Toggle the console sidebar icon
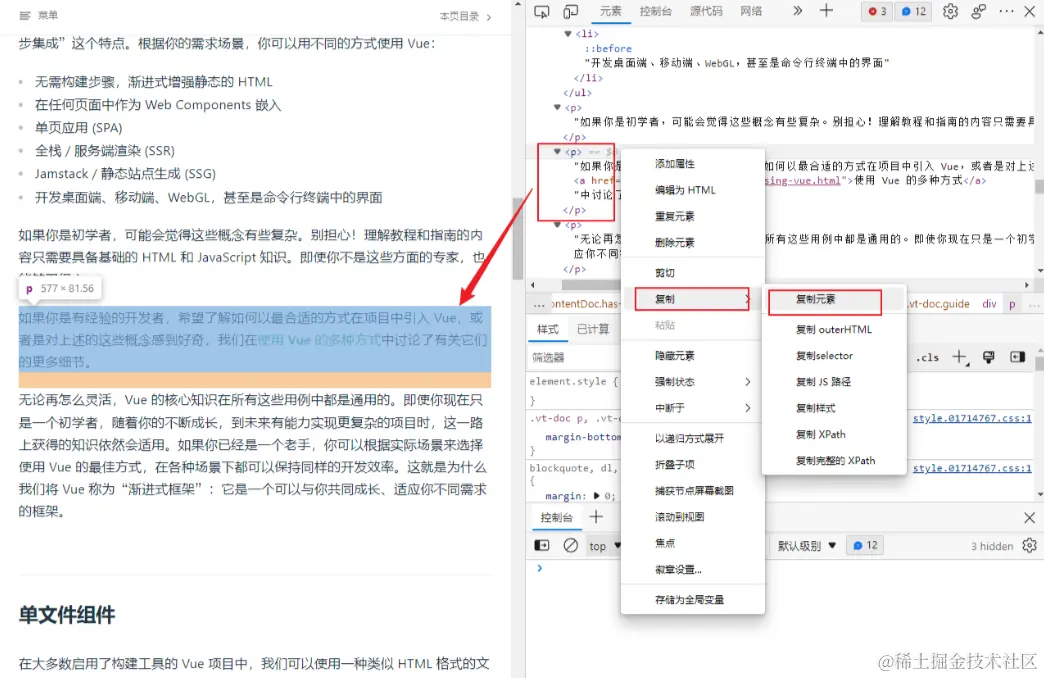Viewport: 1044px width, 678px height. [x=542, y=545]
